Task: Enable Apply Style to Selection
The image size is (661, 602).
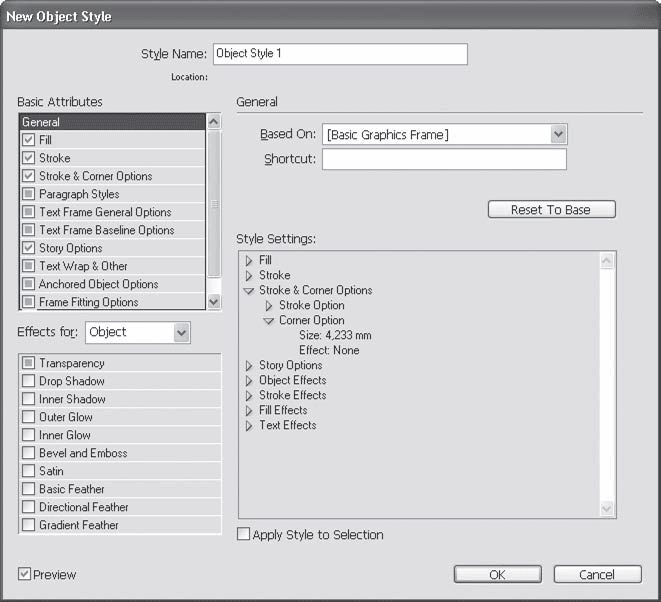Action: [x=243, y=535]
